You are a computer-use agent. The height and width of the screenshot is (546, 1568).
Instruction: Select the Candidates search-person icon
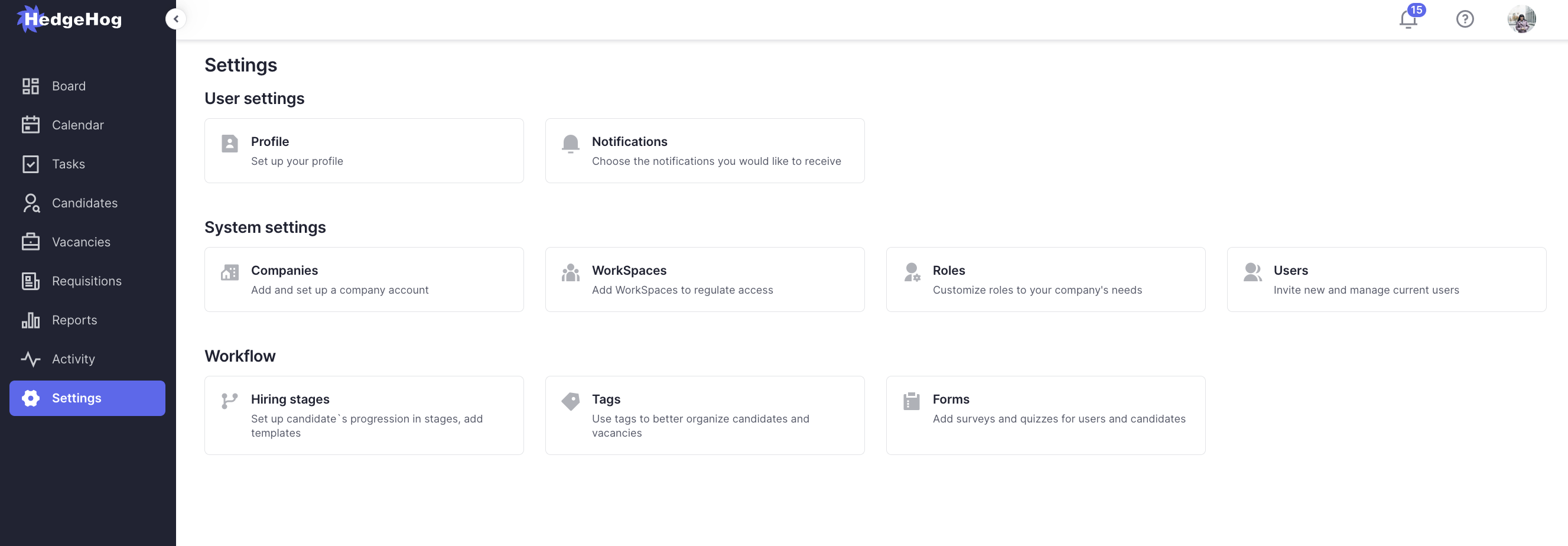click(x=31, y=203)
